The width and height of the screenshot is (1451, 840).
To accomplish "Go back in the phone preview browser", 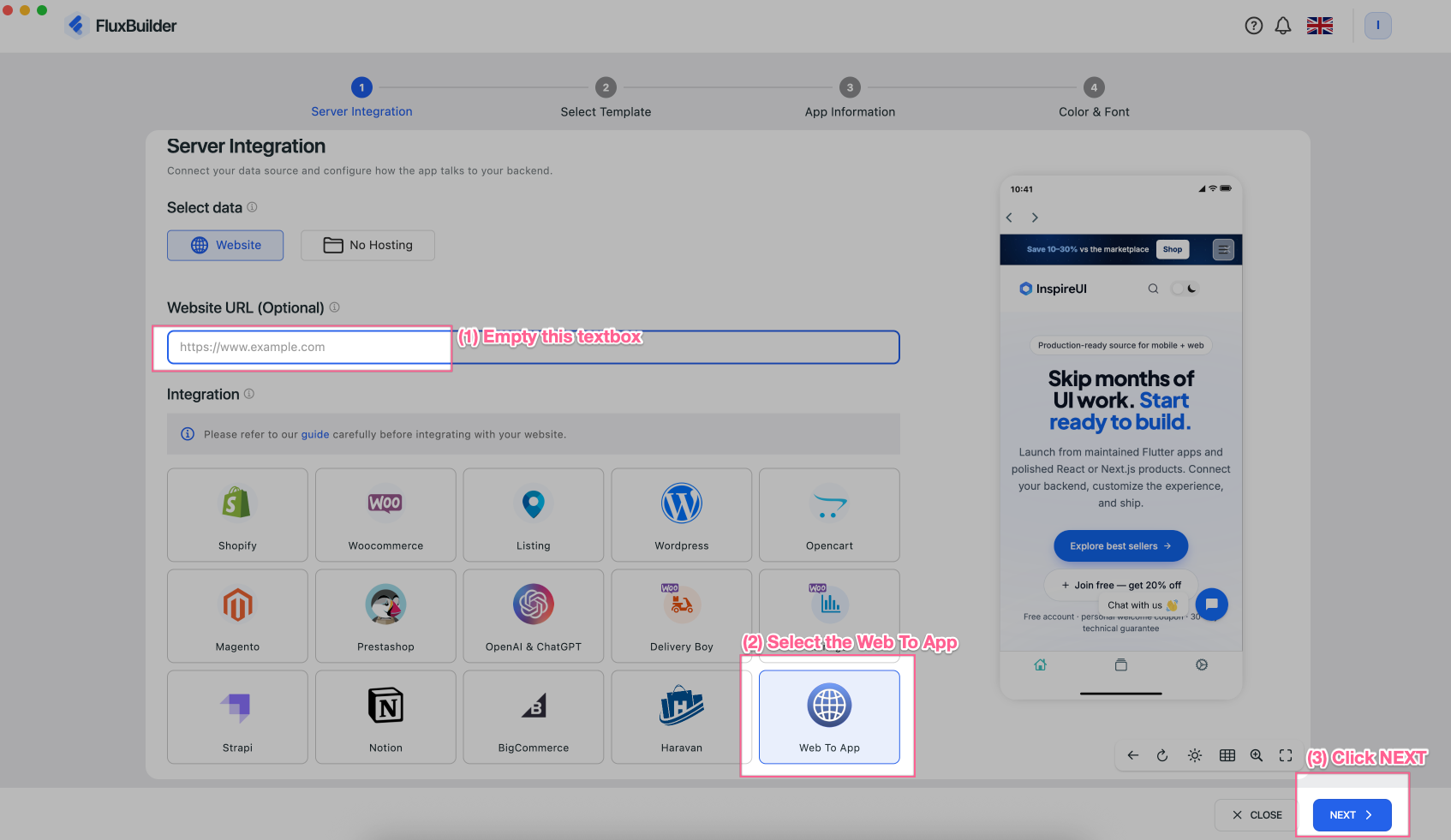I will click(x=1010, y=217).
